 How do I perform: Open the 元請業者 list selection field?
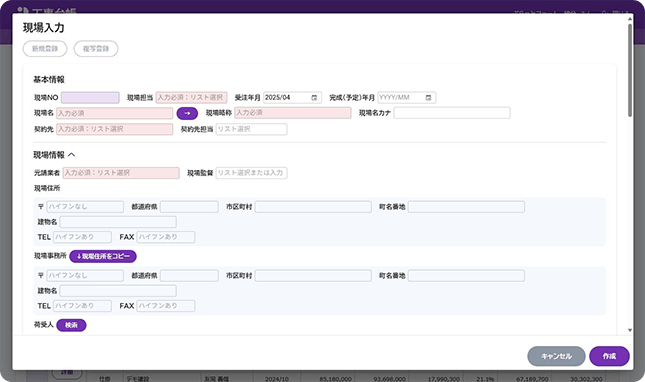(121, 173)
